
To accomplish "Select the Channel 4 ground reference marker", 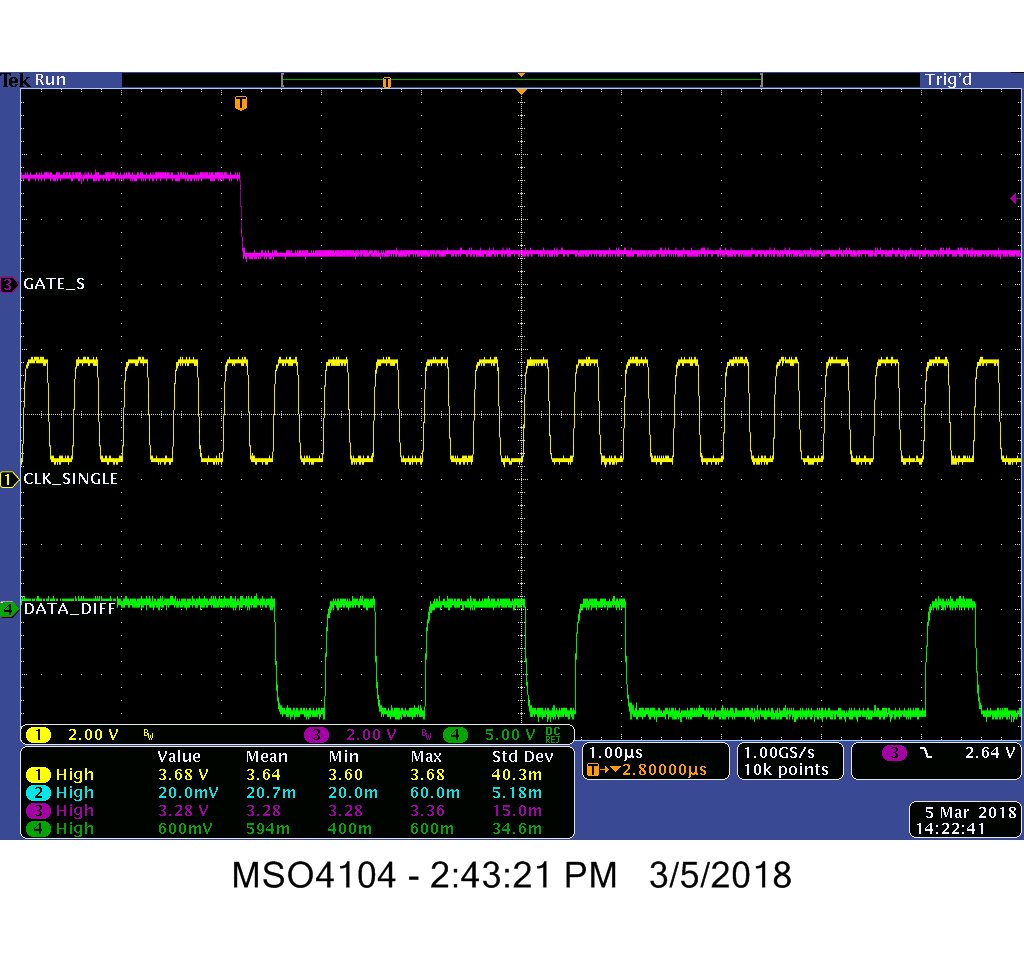I will click(10, 610).
